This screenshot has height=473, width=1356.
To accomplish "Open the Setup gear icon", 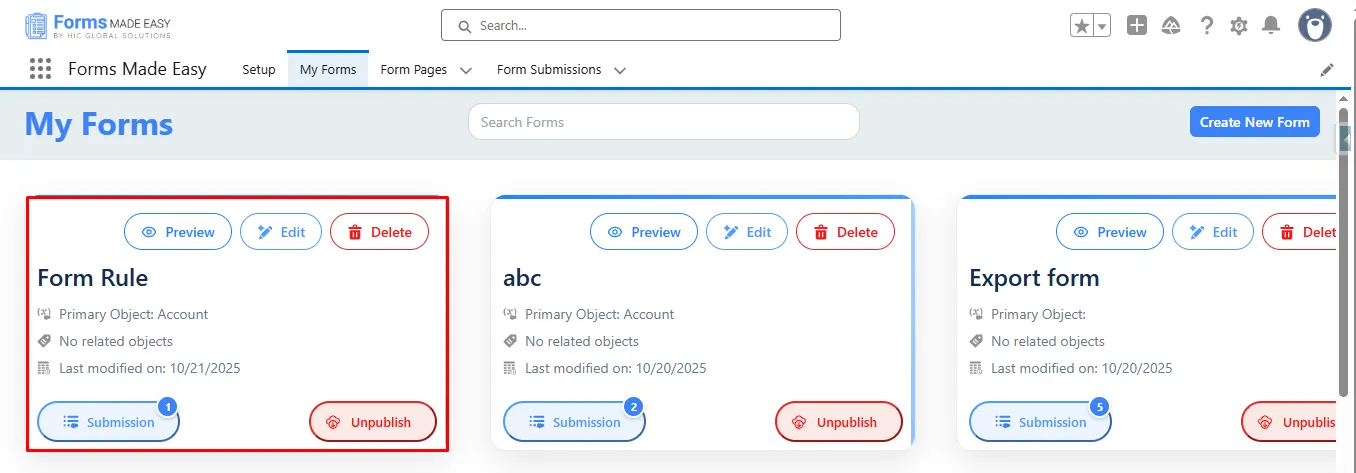I will [x=1239, y=26].
